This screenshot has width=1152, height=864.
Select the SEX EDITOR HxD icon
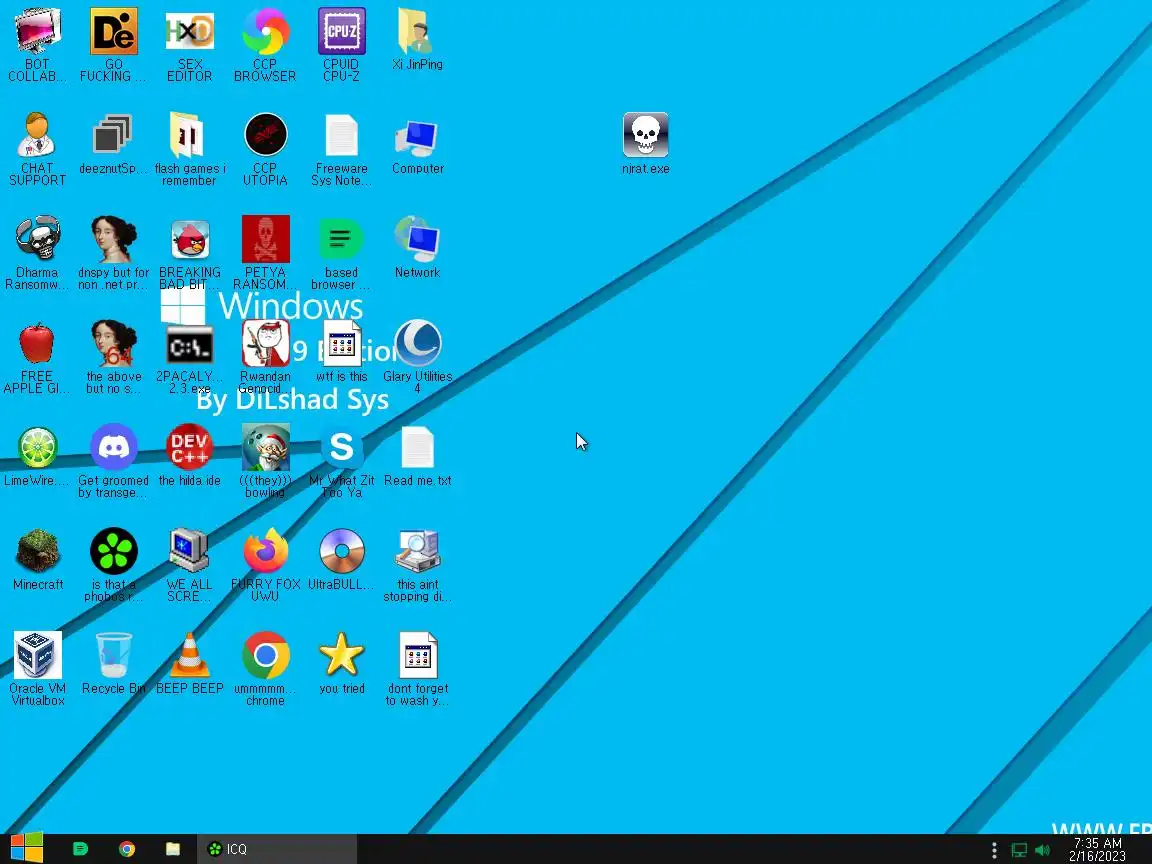(190, 32)
